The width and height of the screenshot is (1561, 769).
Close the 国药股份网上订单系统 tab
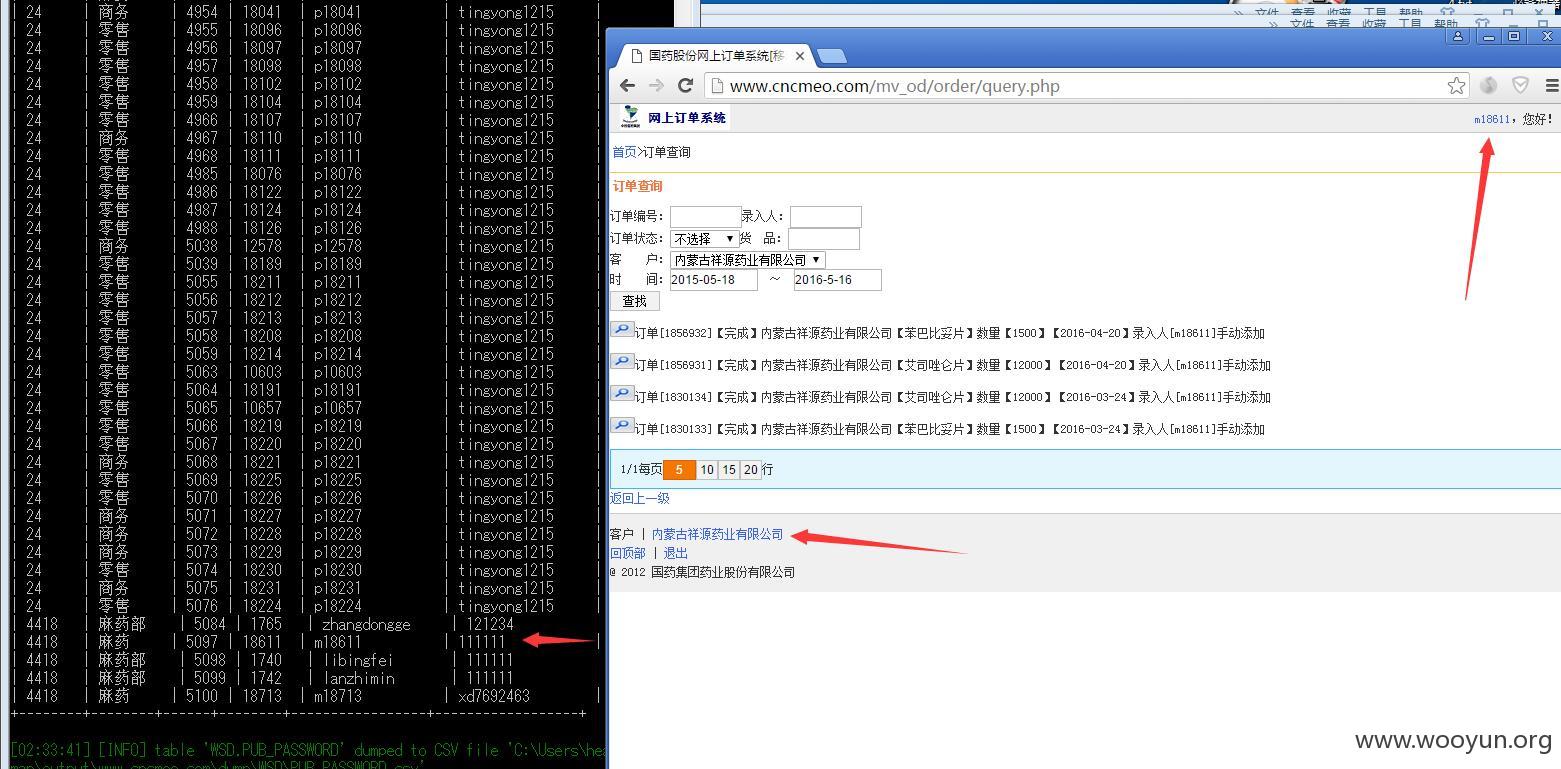coord(799,56)
